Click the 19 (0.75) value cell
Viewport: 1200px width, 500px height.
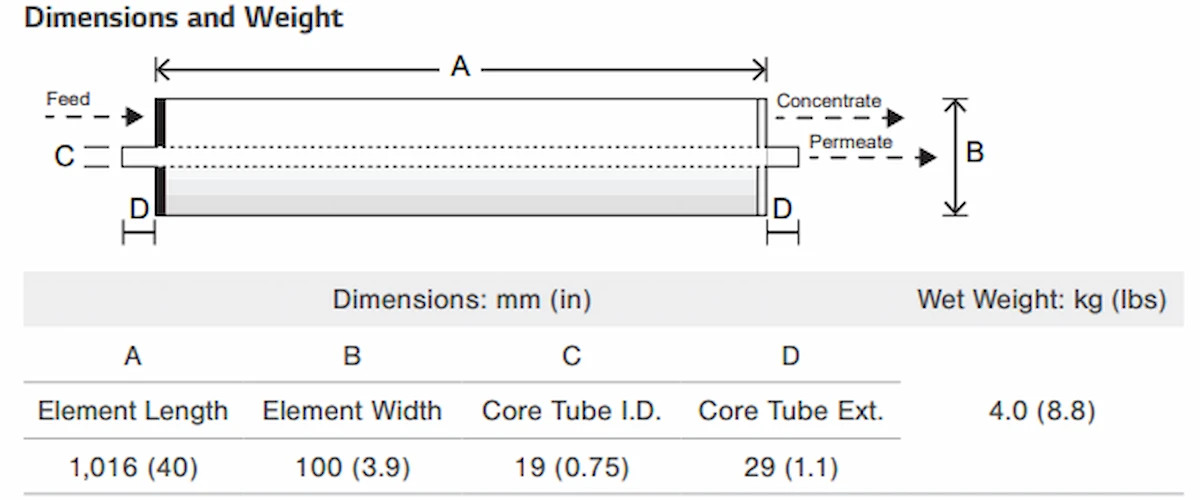point(571,466)
